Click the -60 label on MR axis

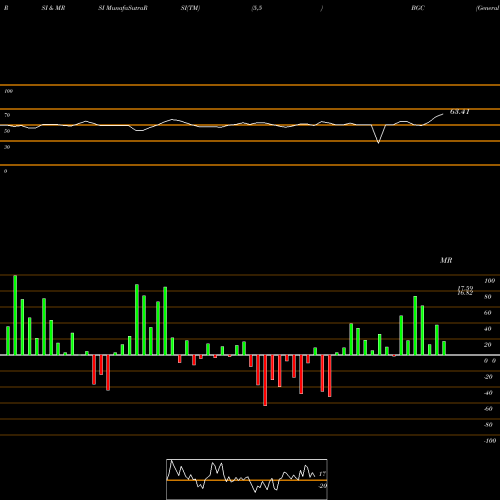pyautogui.click(x=488, y=409)
